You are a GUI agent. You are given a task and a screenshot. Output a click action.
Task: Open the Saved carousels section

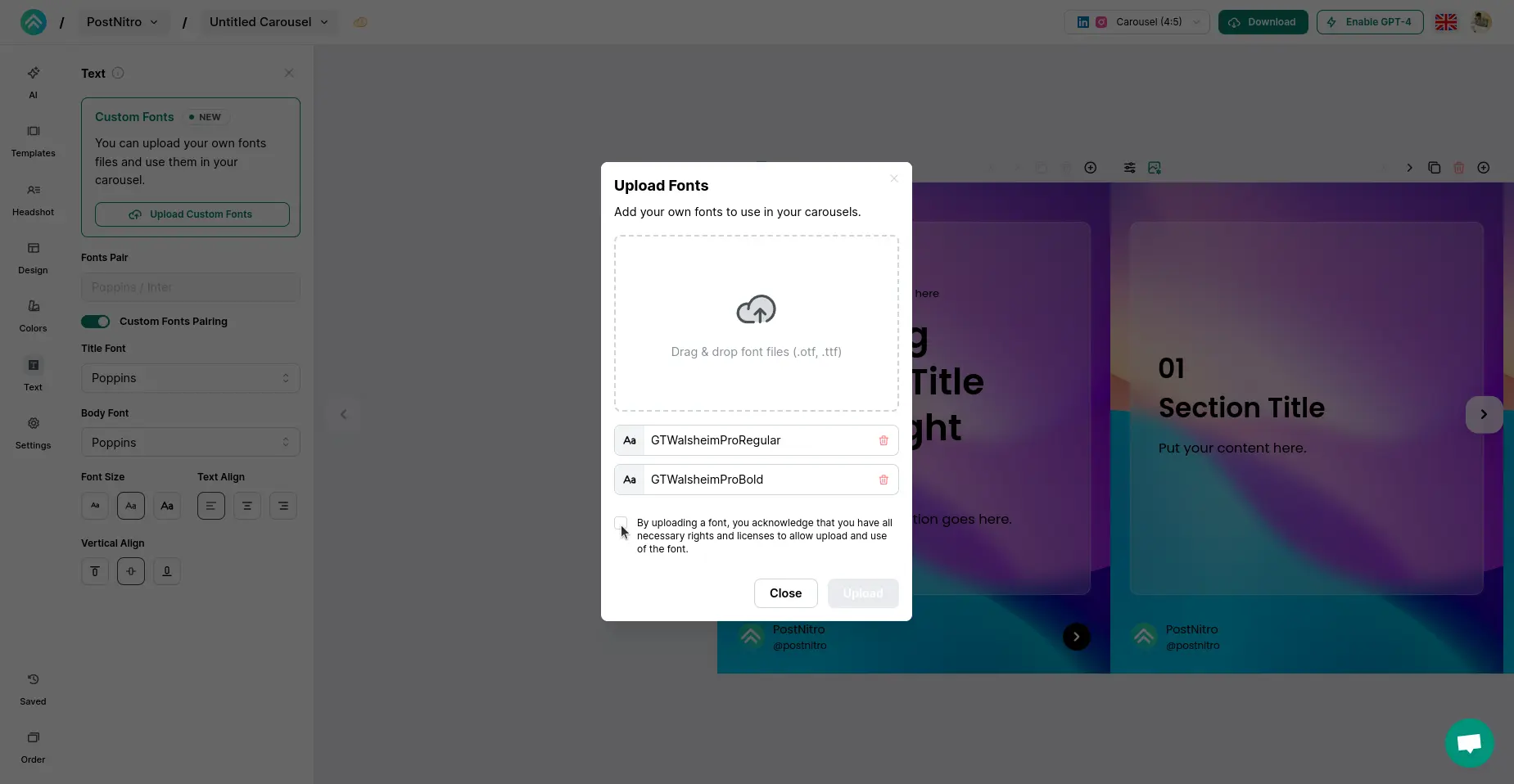click(x=33, y=688)
